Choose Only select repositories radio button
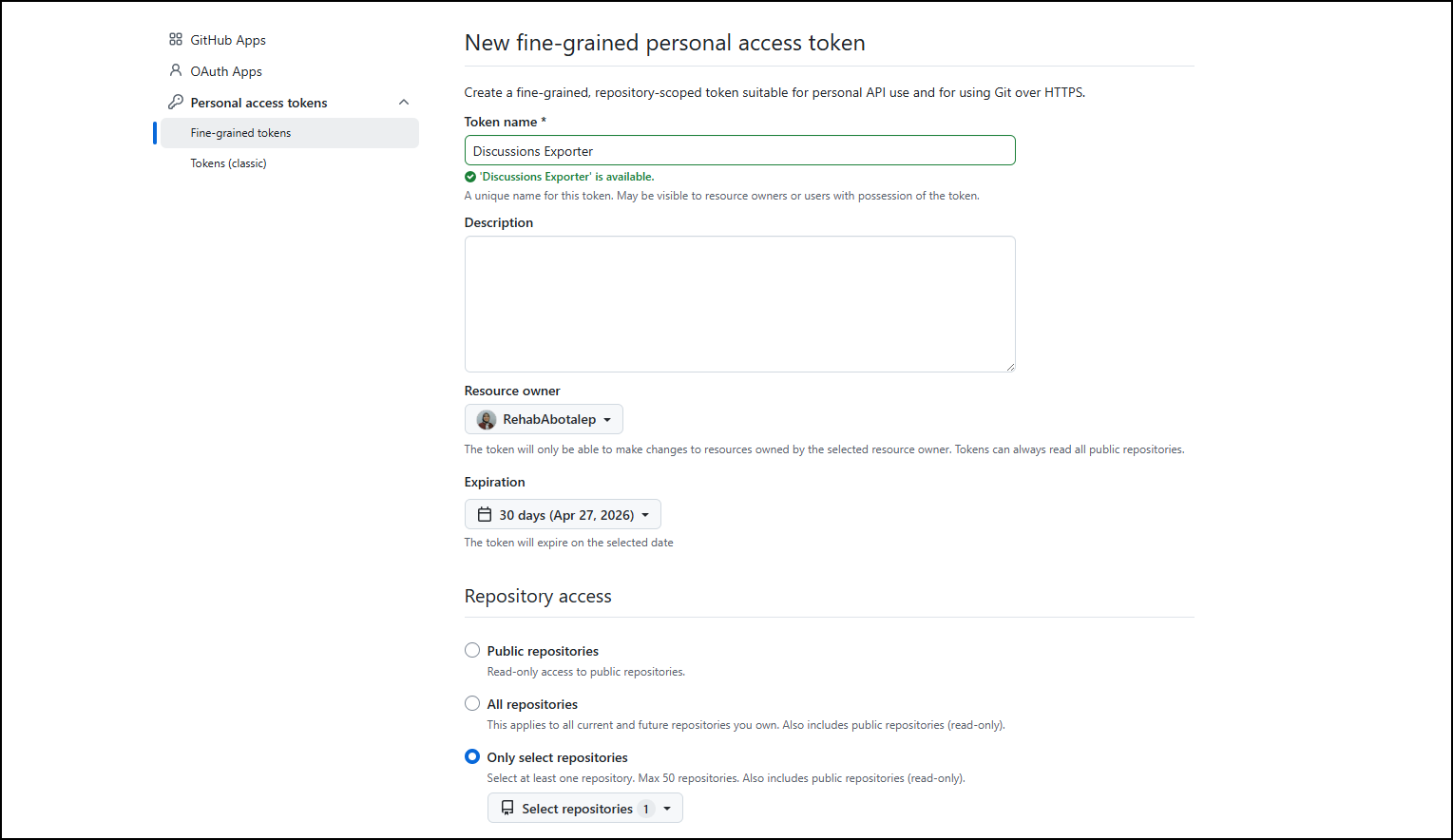This screenshot has width=1453, height=840. [x=472, y=757]
